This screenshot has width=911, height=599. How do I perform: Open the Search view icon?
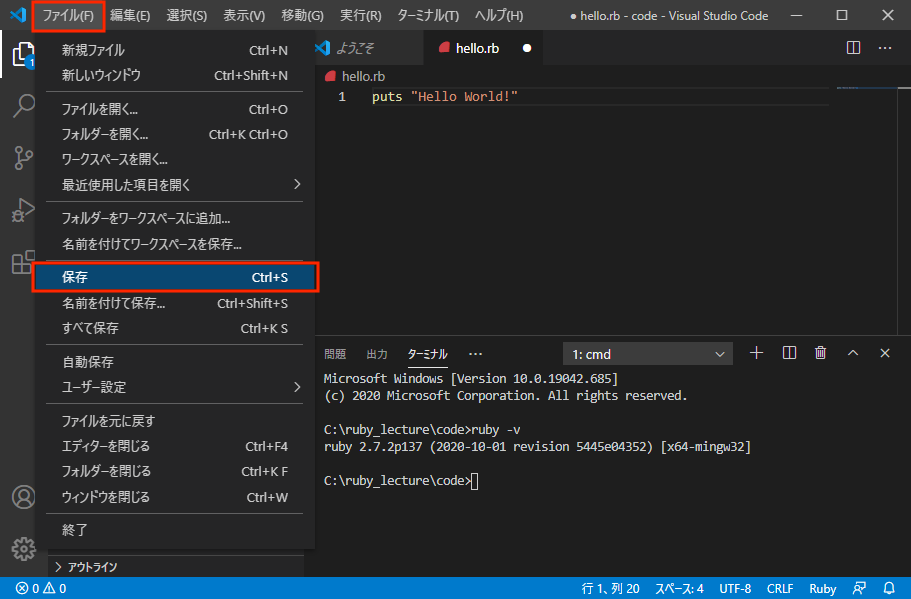[23, 106]
